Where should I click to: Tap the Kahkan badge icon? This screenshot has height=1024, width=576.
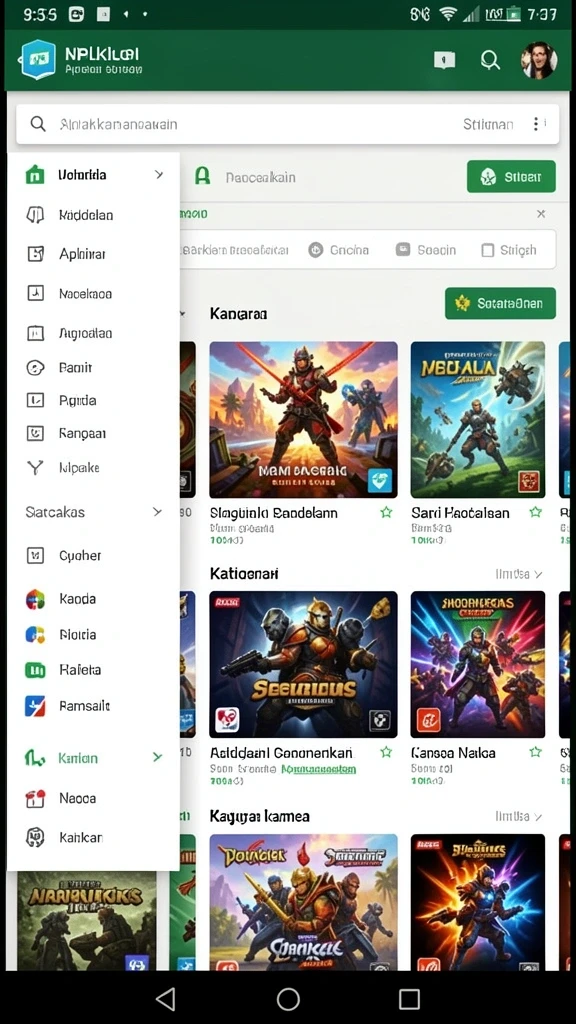pos(35,837)
